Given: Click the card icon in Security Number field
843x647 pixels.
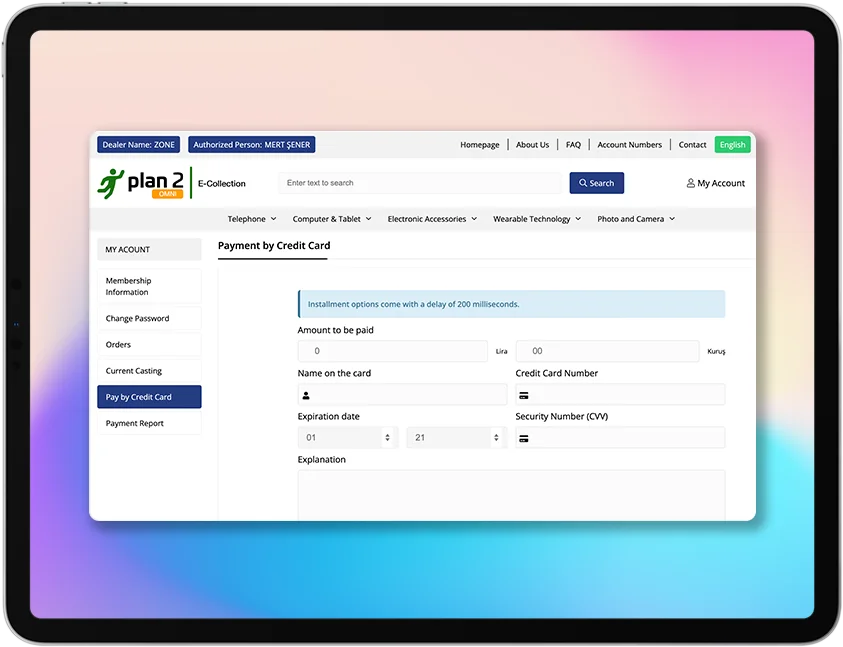Looking at the screenshot, I should click(x=524, y=438).
